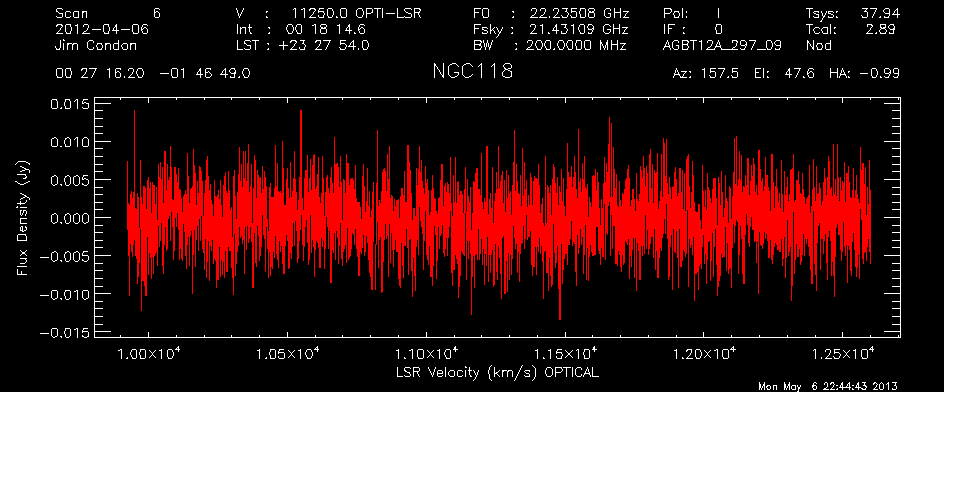Viewport: 962px width, 490px height.
Task: Click the -0.015 y-axis tick label
Action: coord(64,333)
